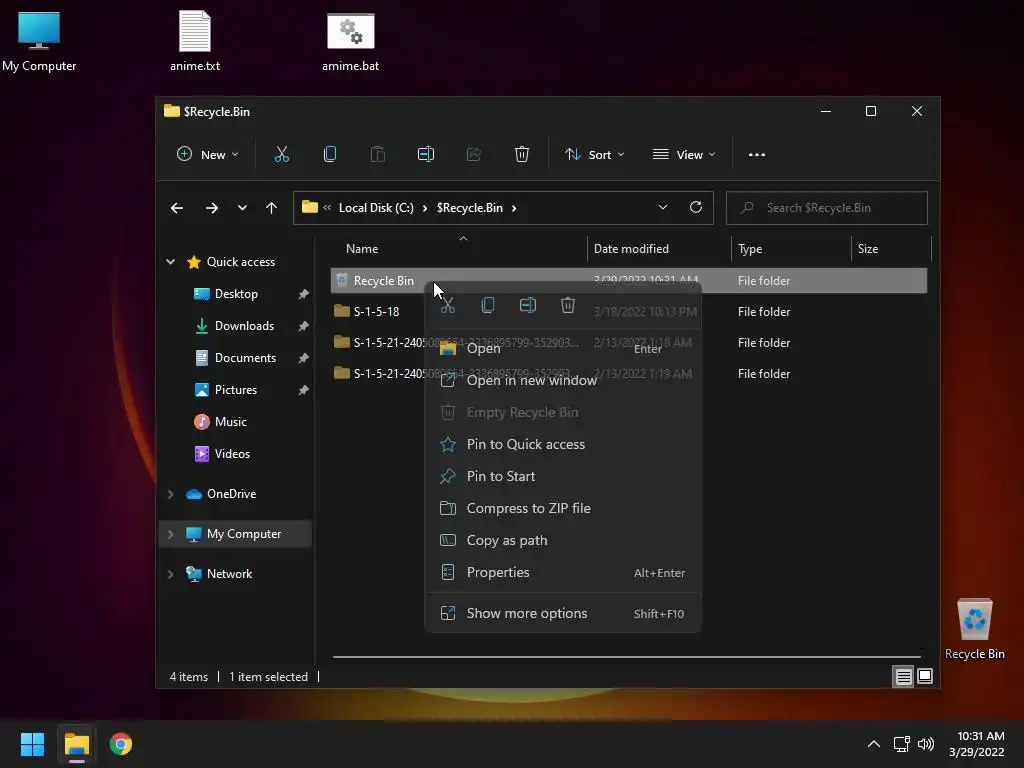Expand the Network tree node
This screenshot has width=1024, height=768.
click(x=170, y=574)
